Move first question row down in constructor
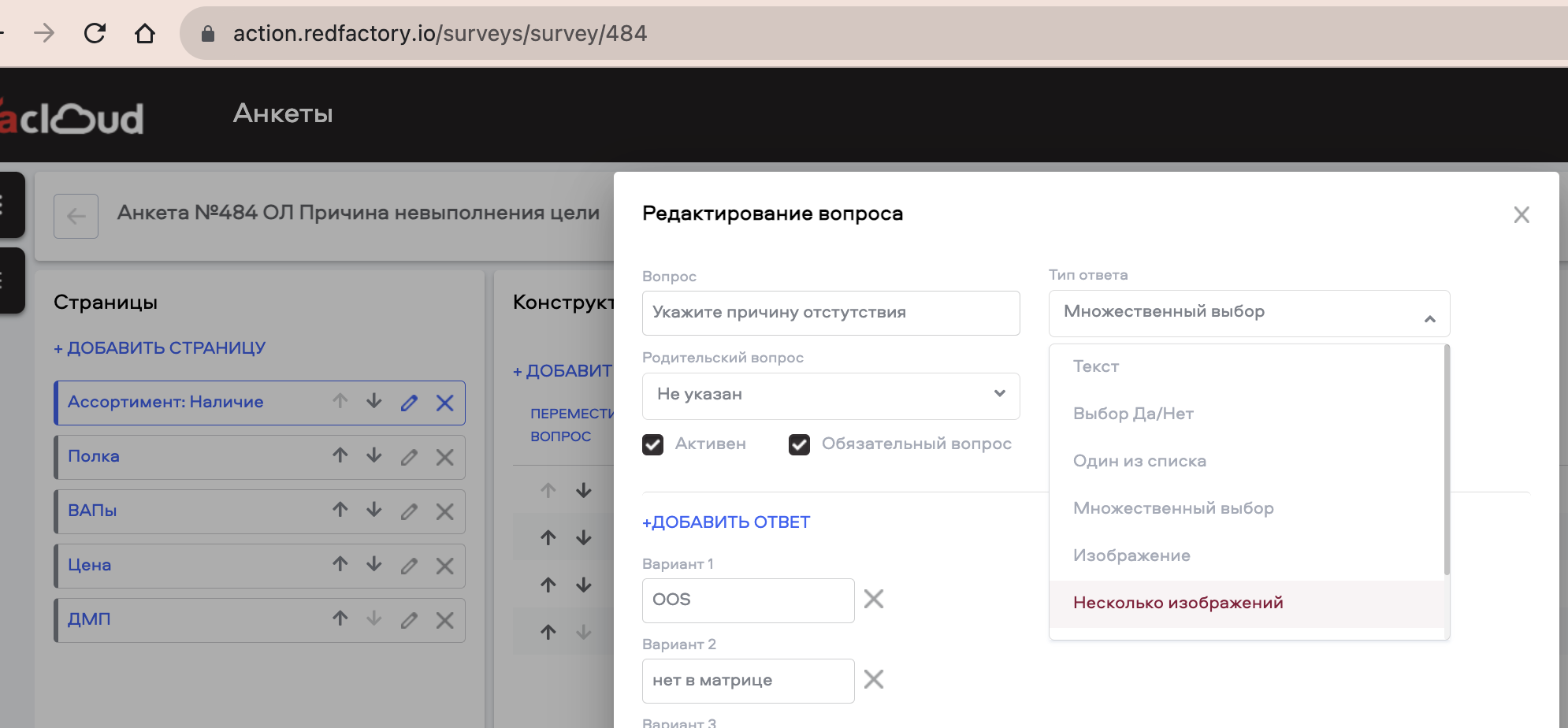1568x728 pixels. [584, 490]
